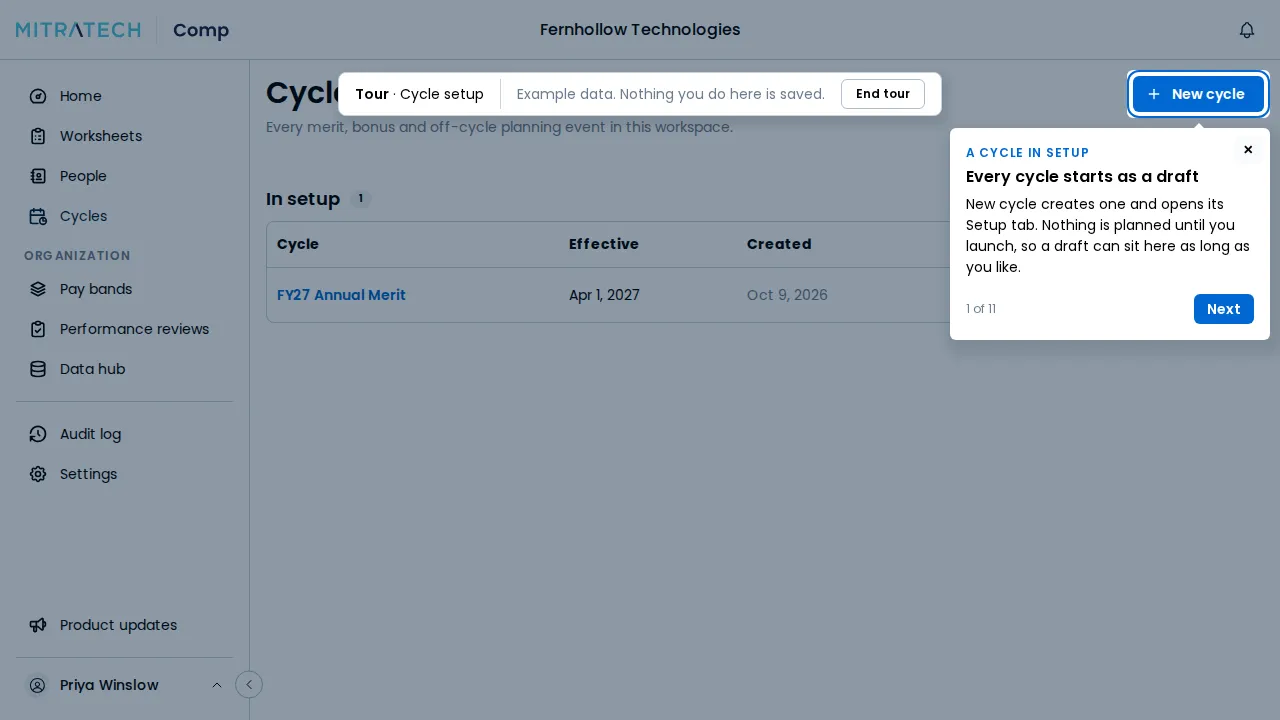1280x720 pixels.
Task: Click the Home gauge icon in sidebar
Action: tap(38, 96)
